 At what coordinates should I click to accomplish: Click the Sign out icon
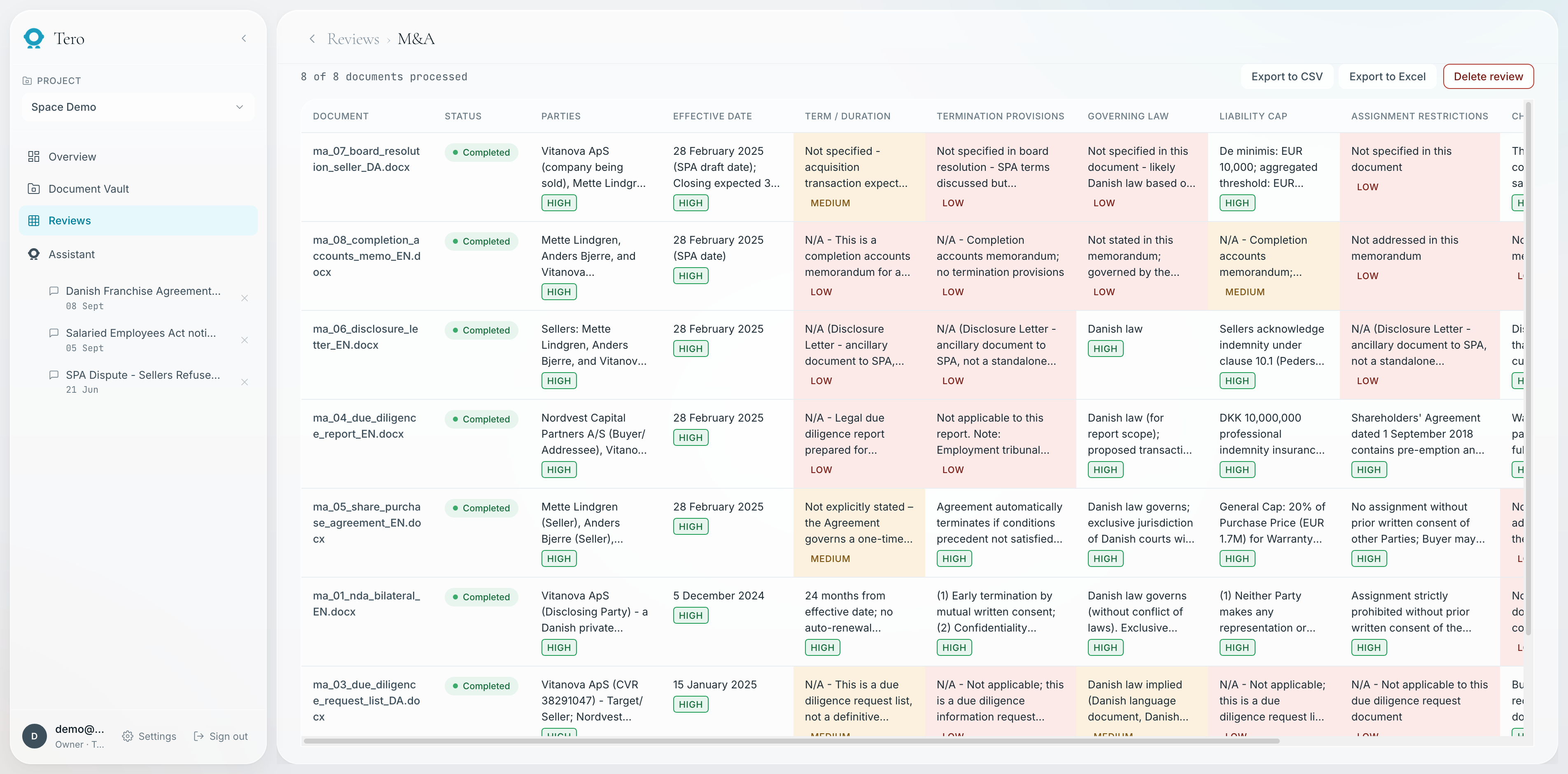(198, 736)
